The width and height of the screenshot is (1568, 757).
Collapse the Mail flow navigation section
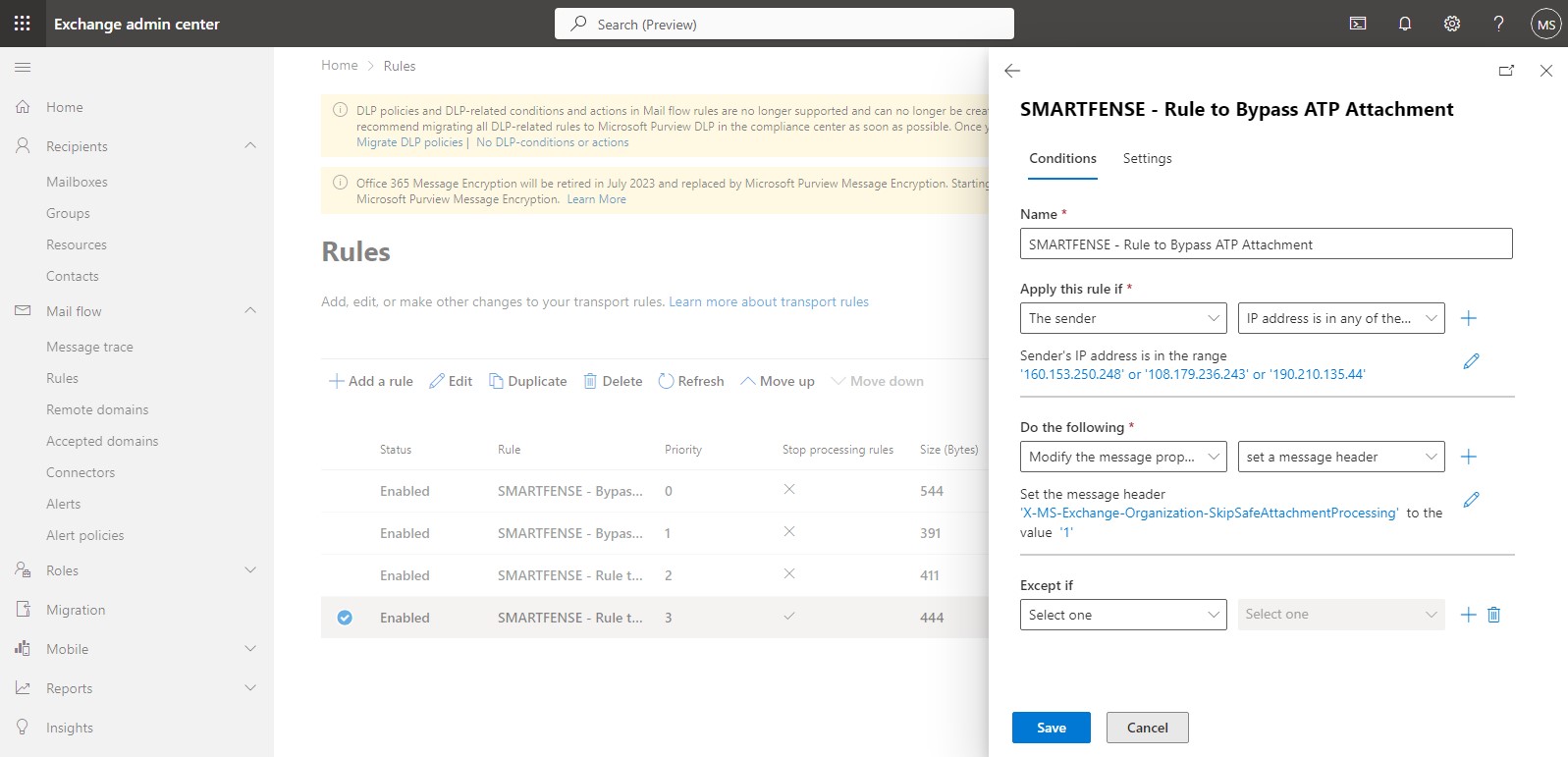[250, 311]
